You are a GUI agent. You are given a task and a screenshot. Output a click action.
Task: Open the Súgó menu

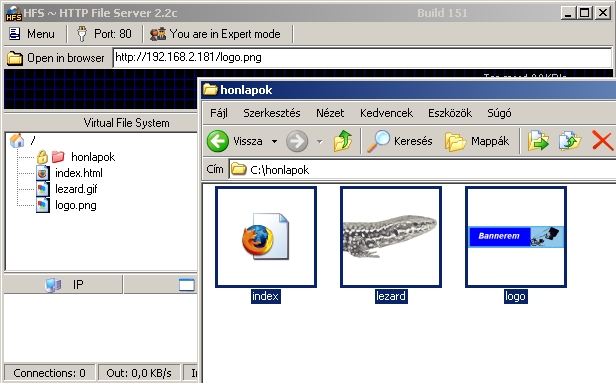[499, 113]
